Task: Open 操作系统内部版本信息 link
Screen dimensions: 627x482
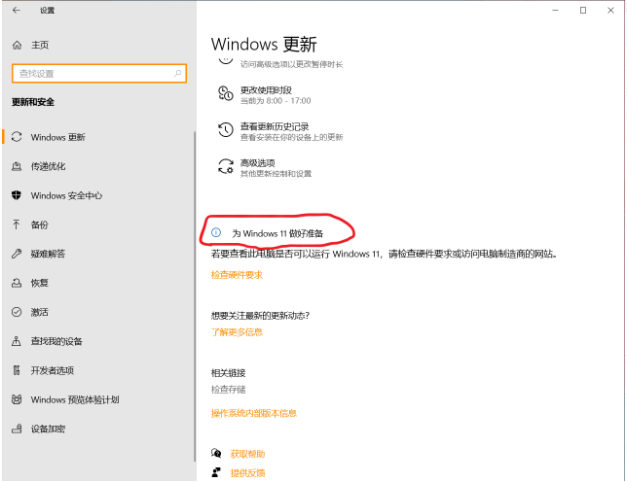Action: (253, 412)
